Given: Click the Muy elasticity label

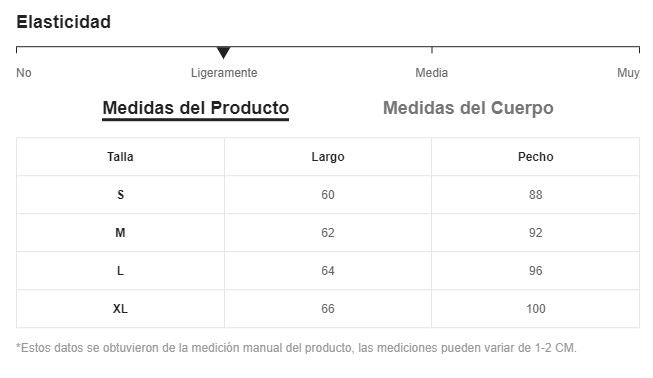Looking at the screenshot, I should click(x=628, y=73).
